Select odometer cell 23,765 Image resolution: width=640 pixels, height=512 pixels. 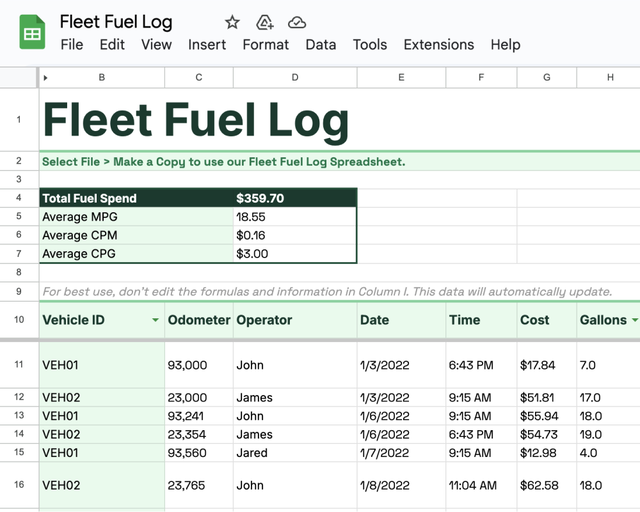point(199,485)
